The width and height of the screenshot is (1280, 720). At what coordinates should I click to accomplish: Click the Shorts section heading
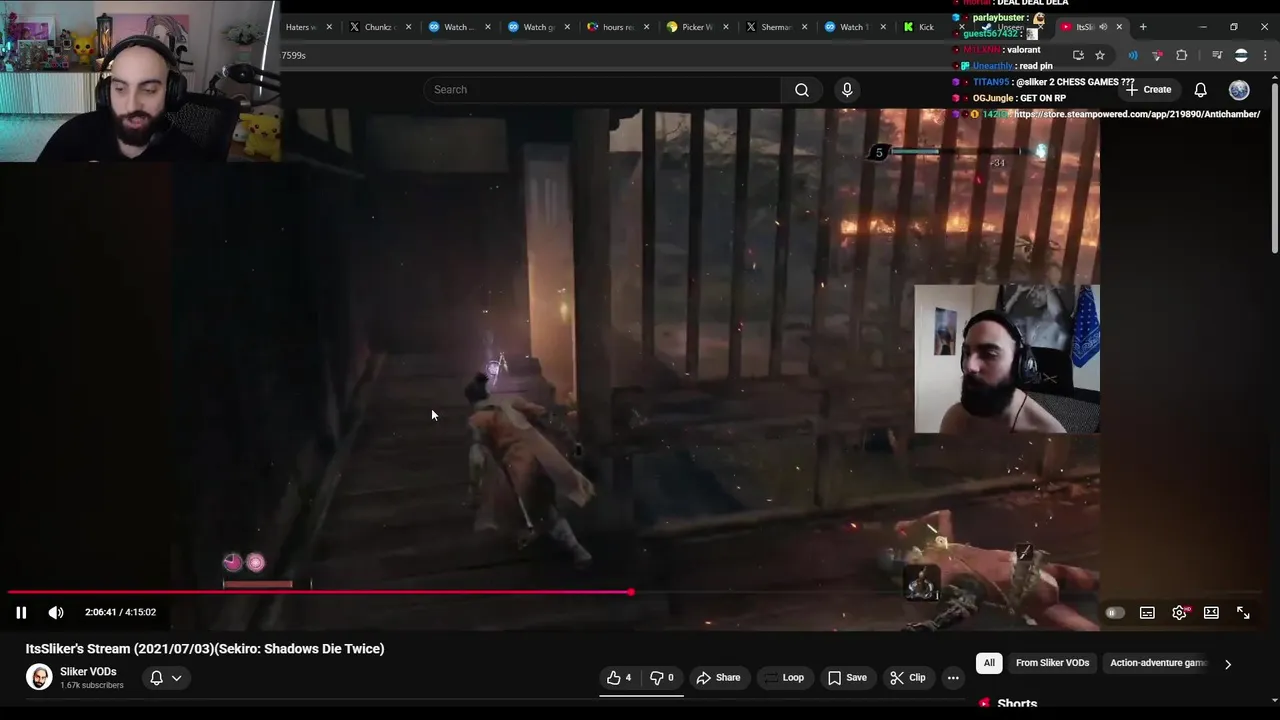pyautogui.click(x=1017, y=704)
